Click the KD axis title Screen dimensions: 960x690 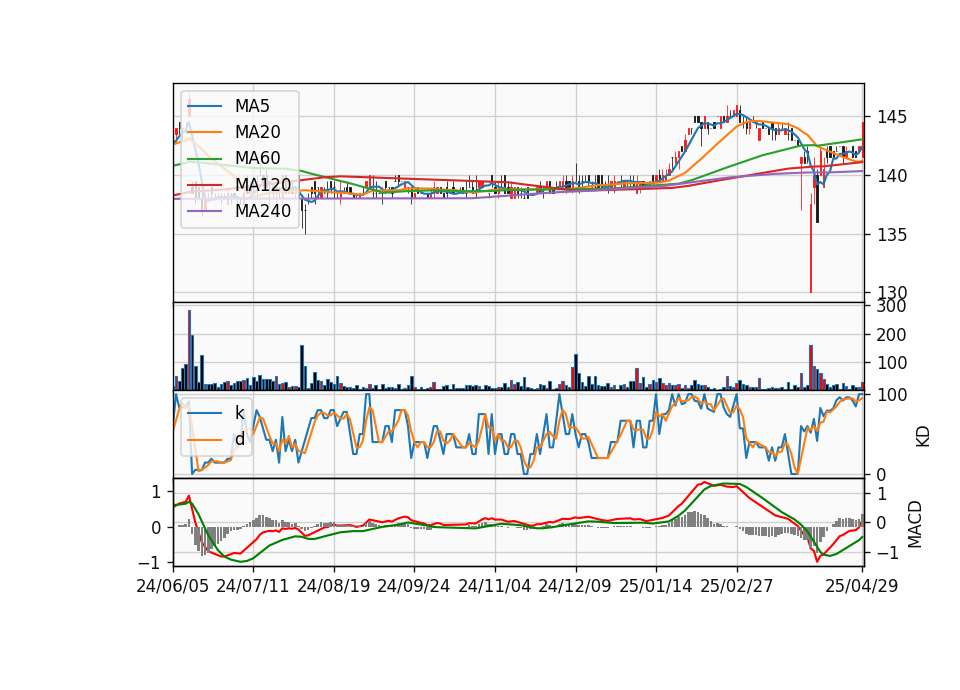pos(923,436)
